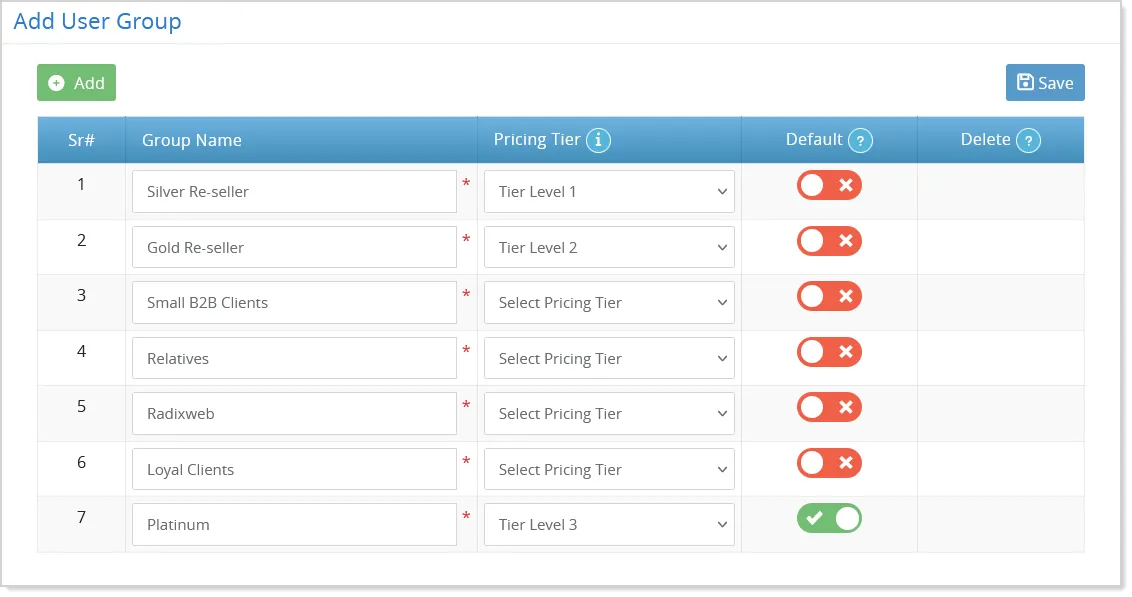Focus the Gold Re-seller name field

(x=295, y=248)
